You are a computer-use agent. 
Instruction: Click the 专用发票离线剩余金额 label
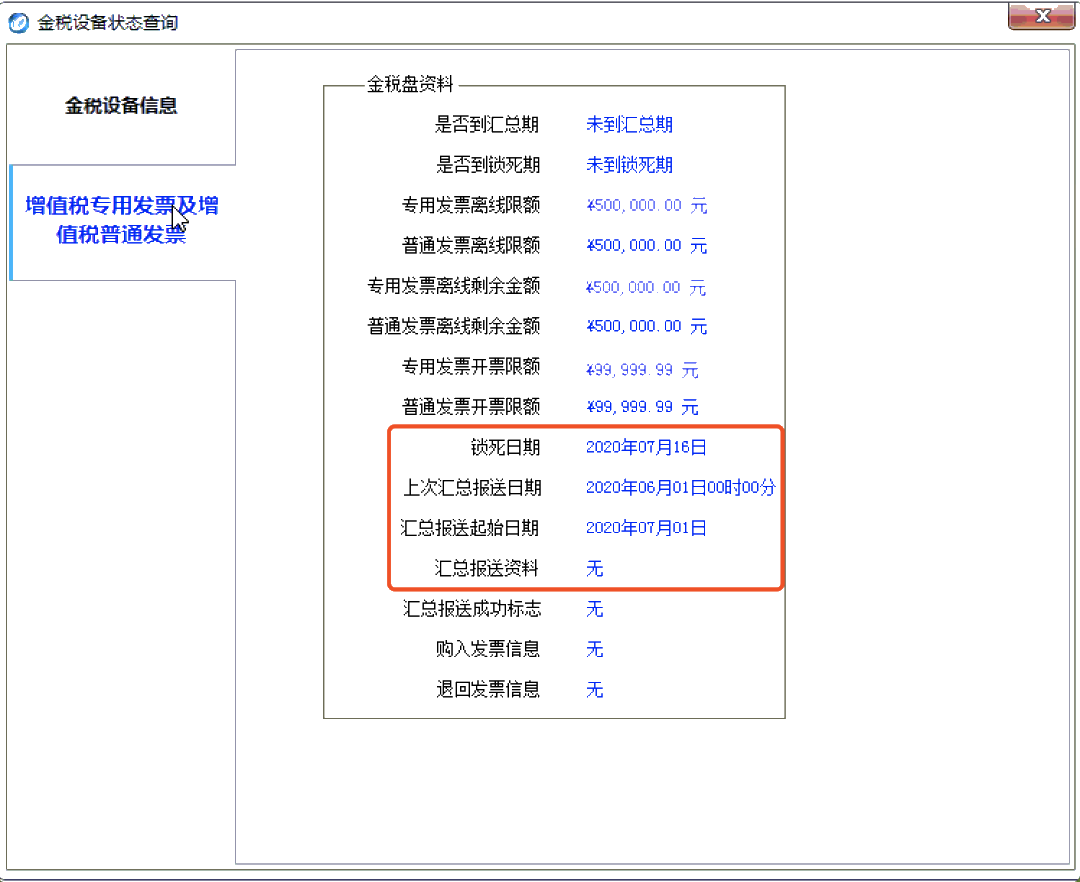point(454,286)
